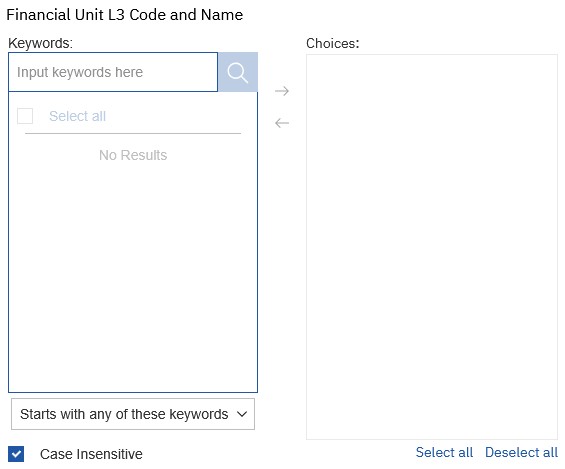Click the right arrow to add choices
Viewport: 565px width, 469px height.
point(282,91)
